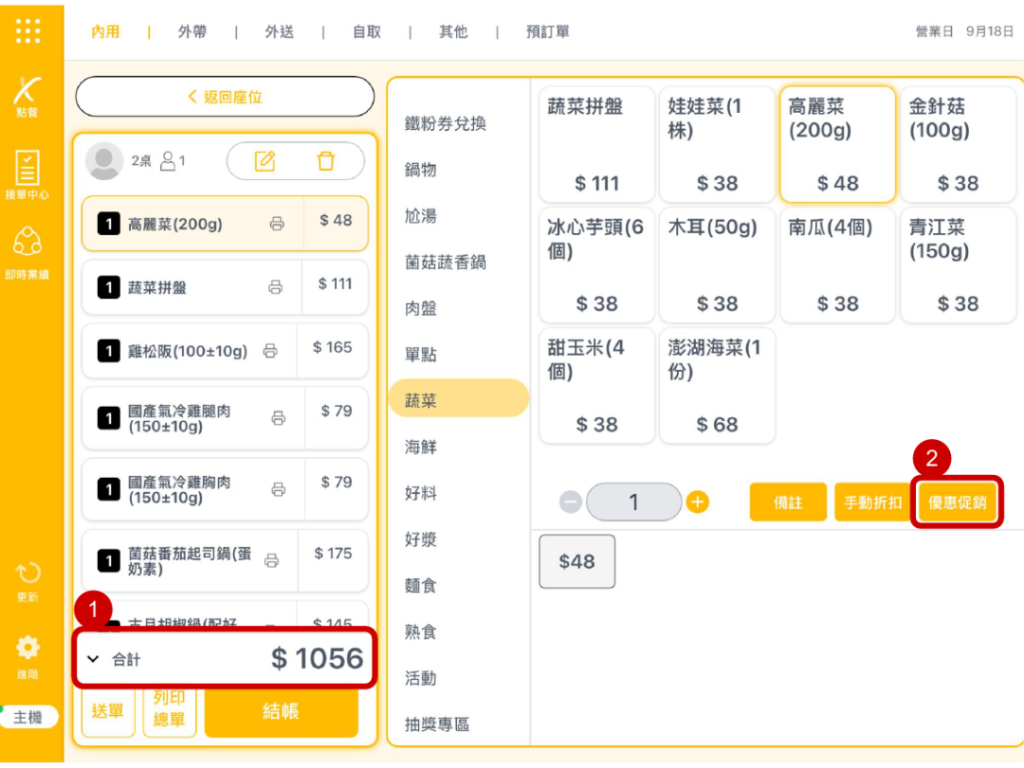Viewport: 1024px width, 768px height.
Task: Open 接單中心 order center
Action: tap(28, 174)
